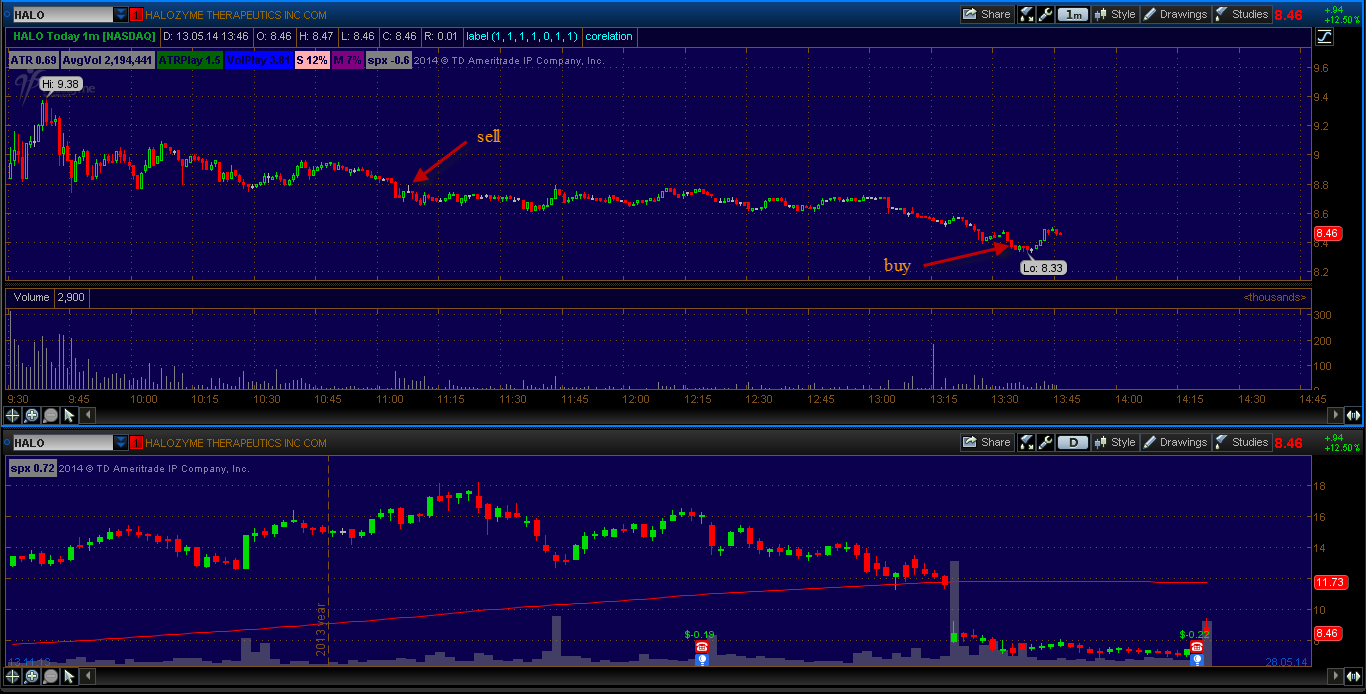Click HALO symbol input in top chart

(62, 15)
